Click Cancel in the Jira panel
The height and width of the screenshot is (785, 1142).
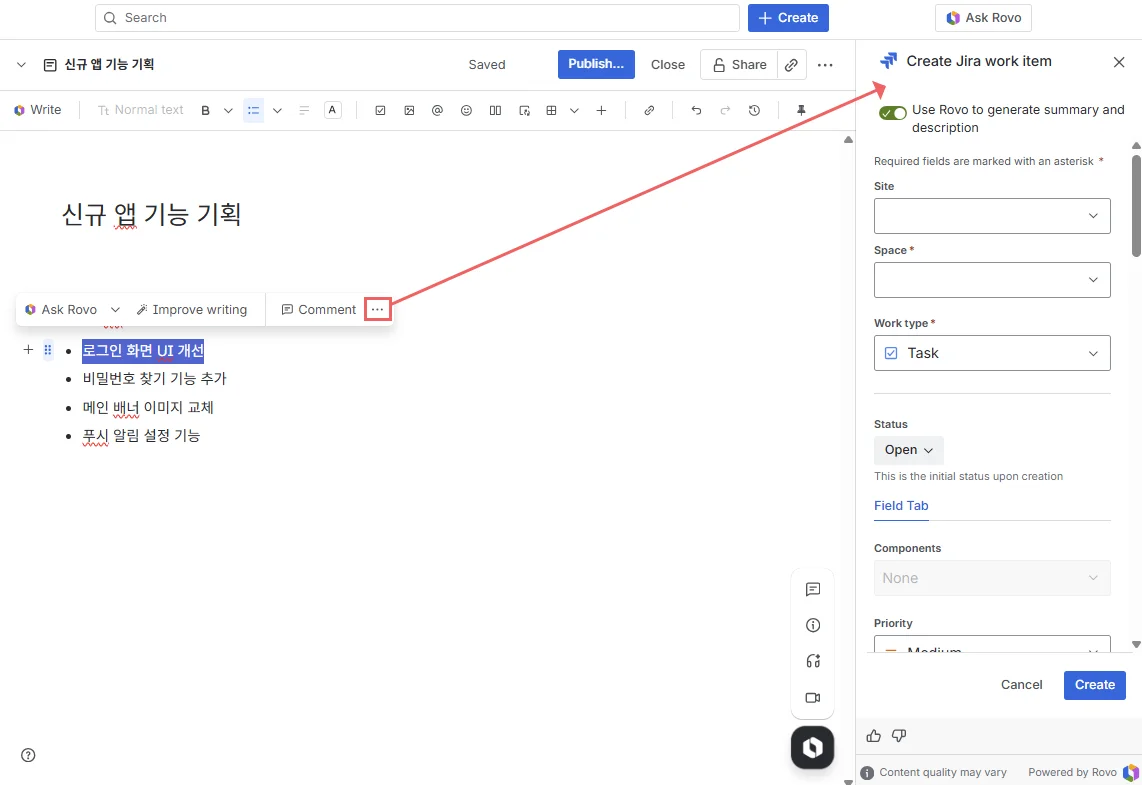tap(1021, 685)
